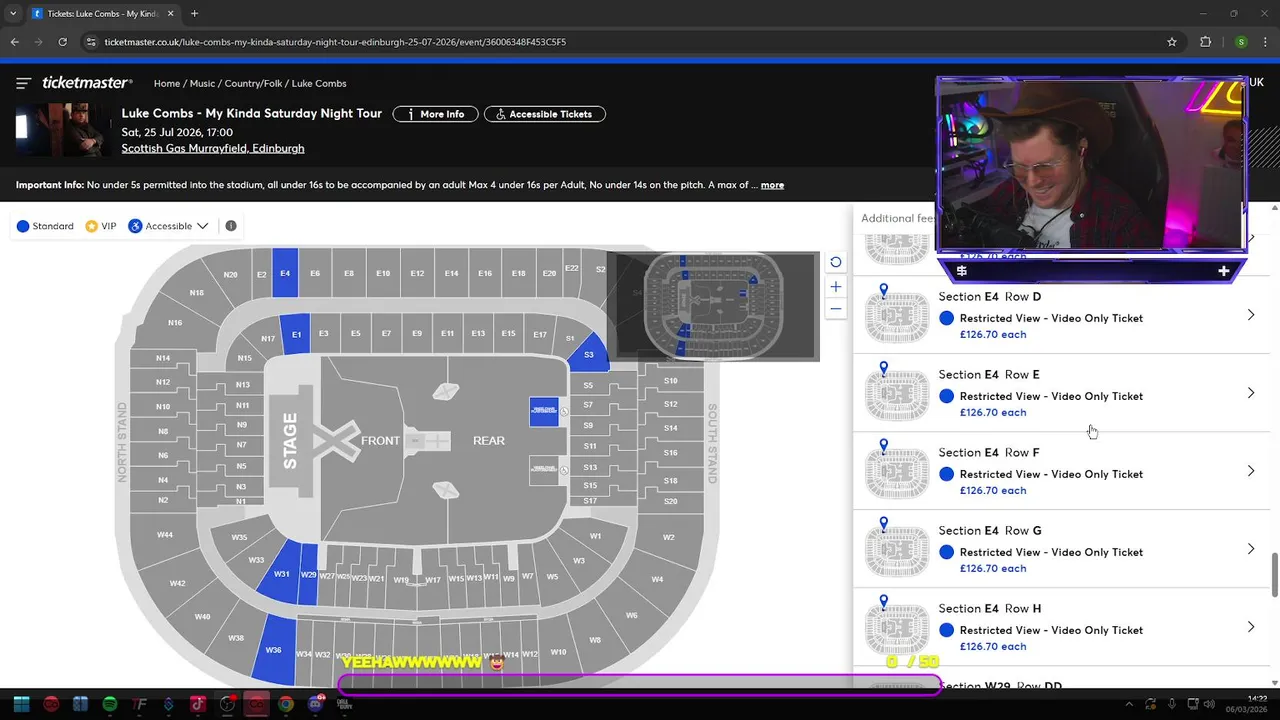The image size is (1280, 720).
Task: Toggle the Standard ticket filter
Action: [x=45, y=226]
